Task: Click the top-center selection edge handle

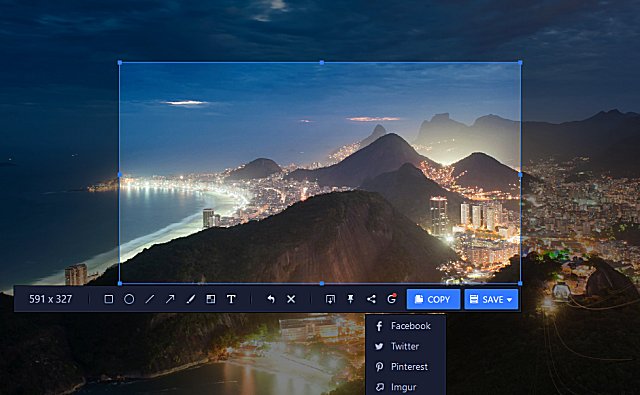Action: (322, 62)
